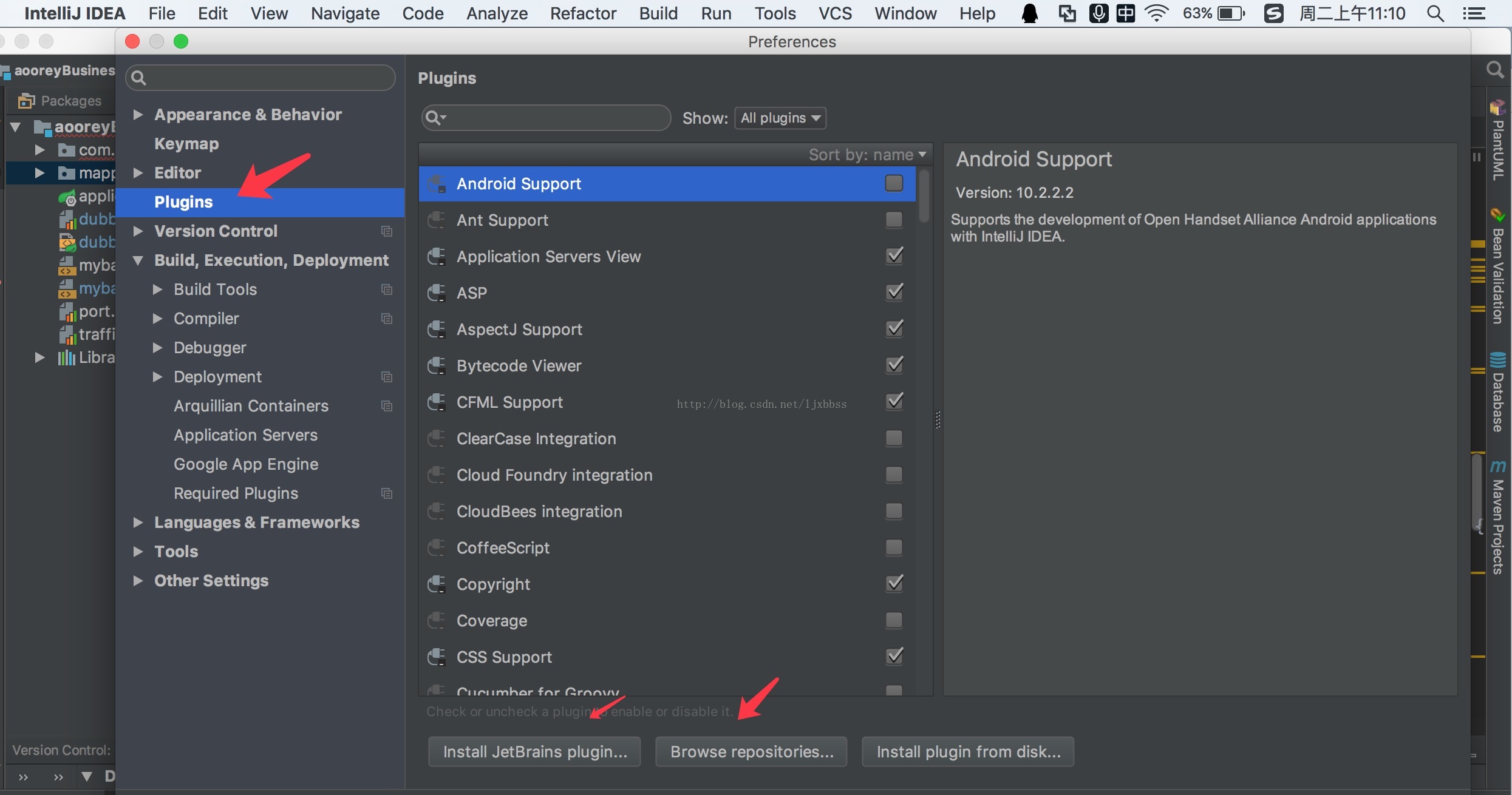
Task: Enable the Android Support plugin checkbox
Action: [x=894, y=183]
